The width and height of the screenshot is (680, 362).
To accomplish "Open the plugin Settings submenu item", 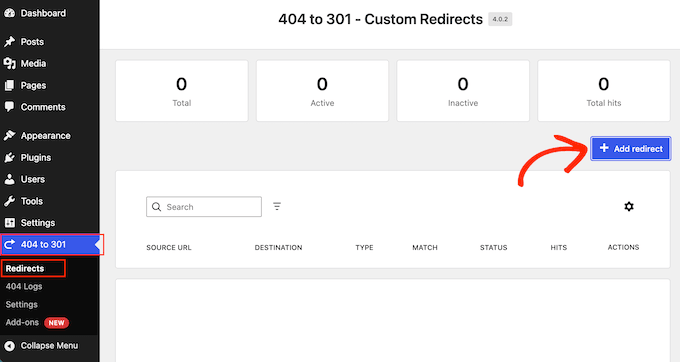I will coord(22,304).
